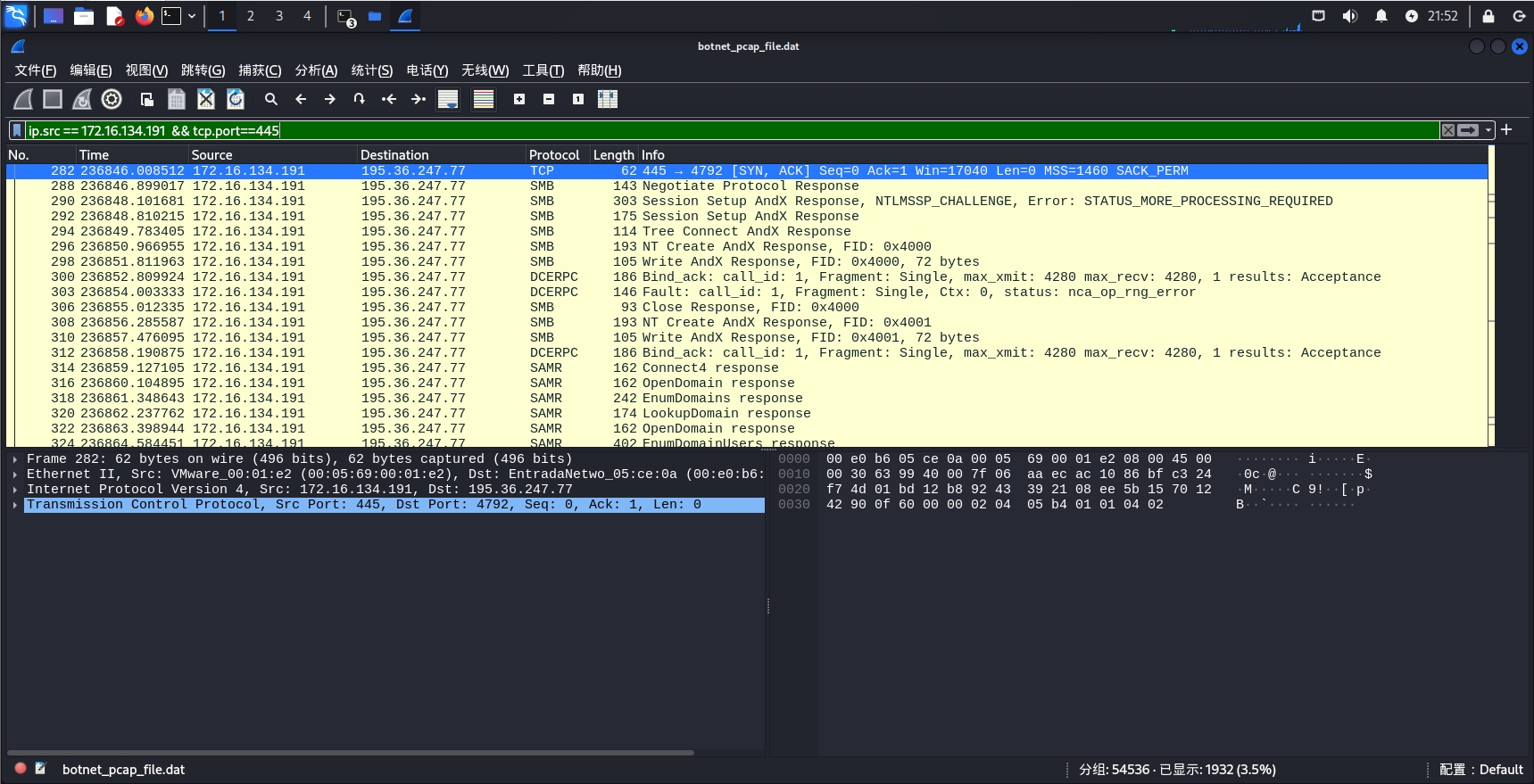Jump to the first packet

point(389,99)
